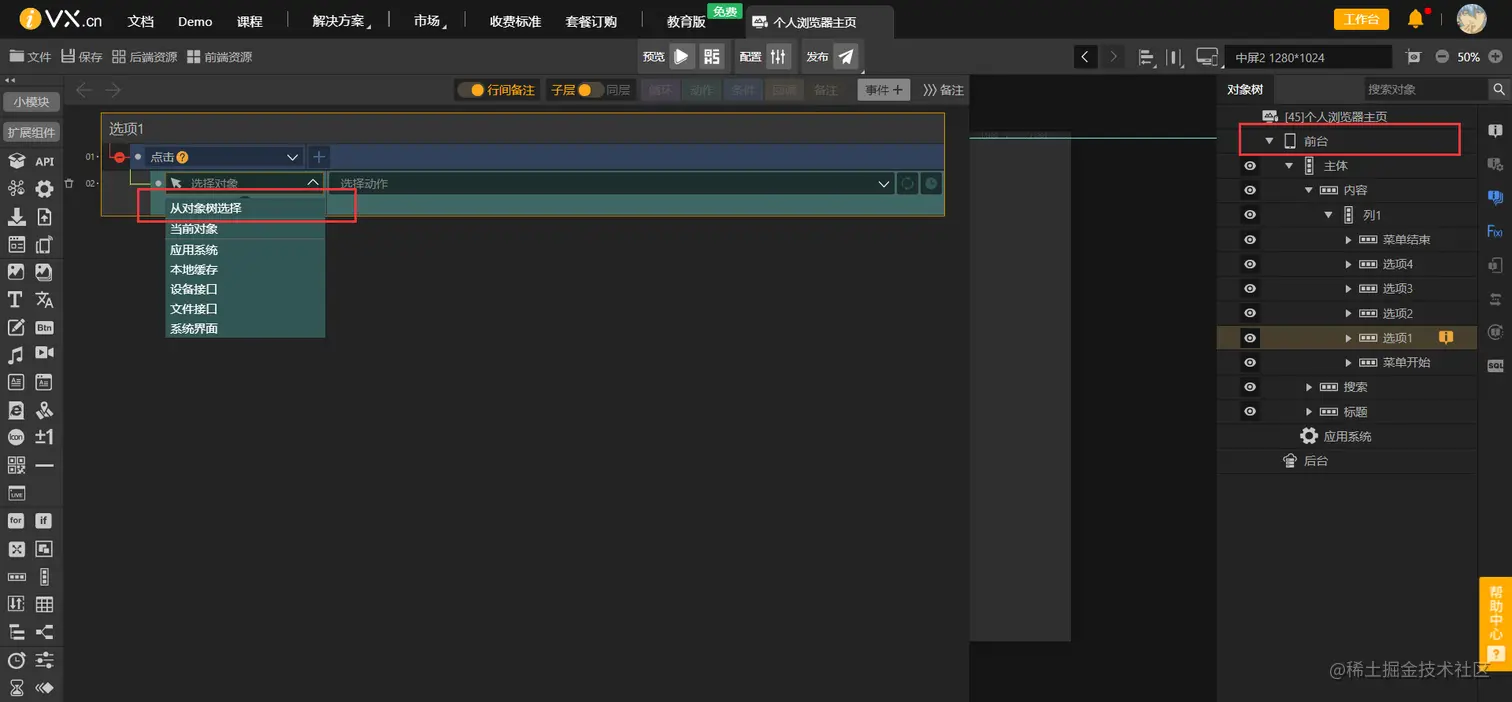Click the 小模块 button
1512x702 pixels.
point(32,102)
